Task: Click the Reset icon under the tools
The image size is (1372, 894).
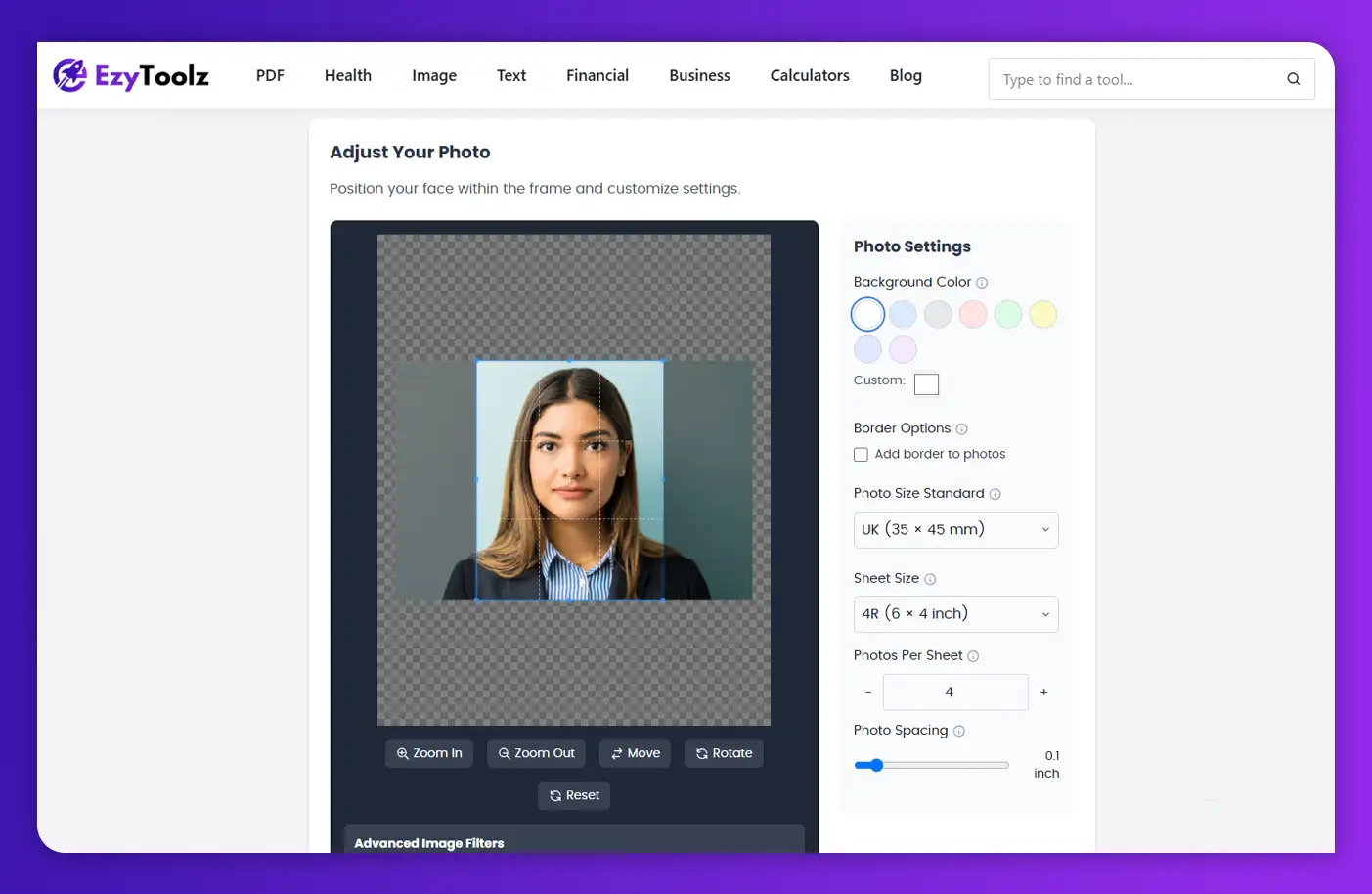Action: (573, 795)
